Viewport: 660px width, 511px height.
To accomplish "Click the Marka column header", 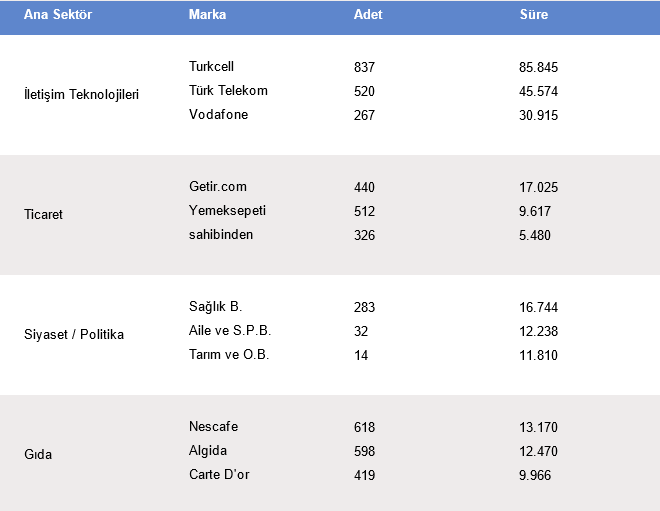I will (207, 15).
